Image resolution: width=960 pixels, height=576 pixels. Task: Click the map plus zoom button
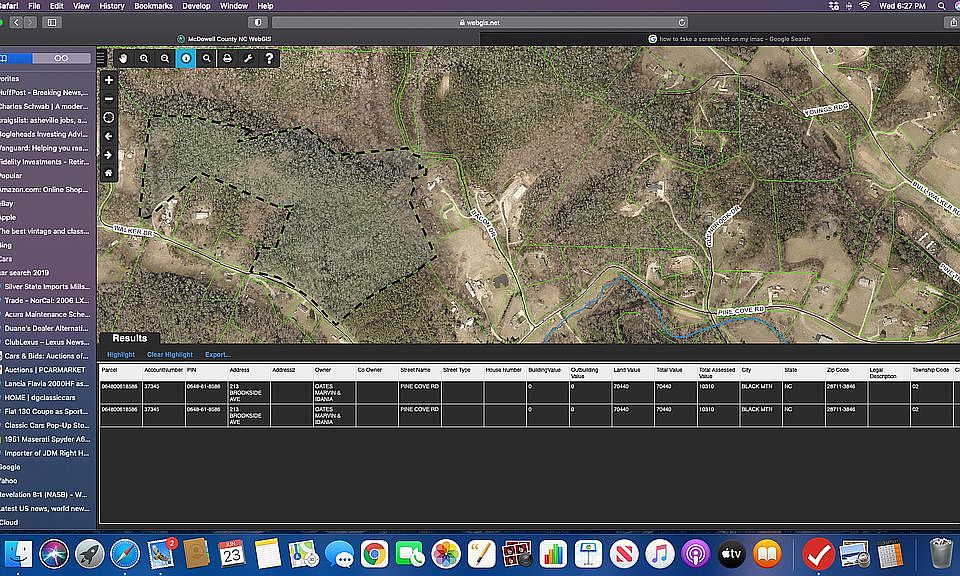coord(109,80)
